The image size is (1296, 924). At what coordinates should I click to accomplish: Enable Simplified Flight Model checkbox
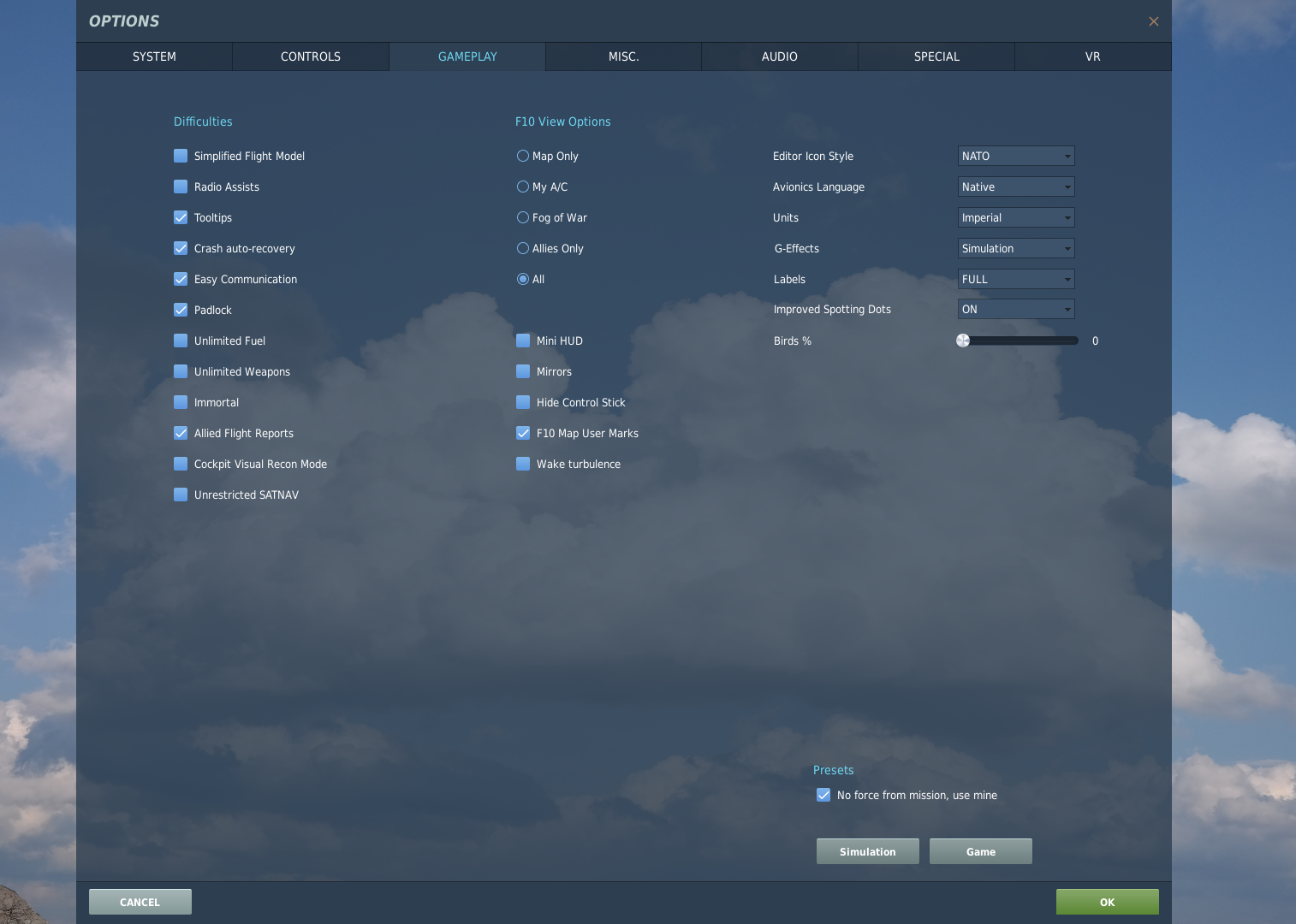click(x=181, y=156)
